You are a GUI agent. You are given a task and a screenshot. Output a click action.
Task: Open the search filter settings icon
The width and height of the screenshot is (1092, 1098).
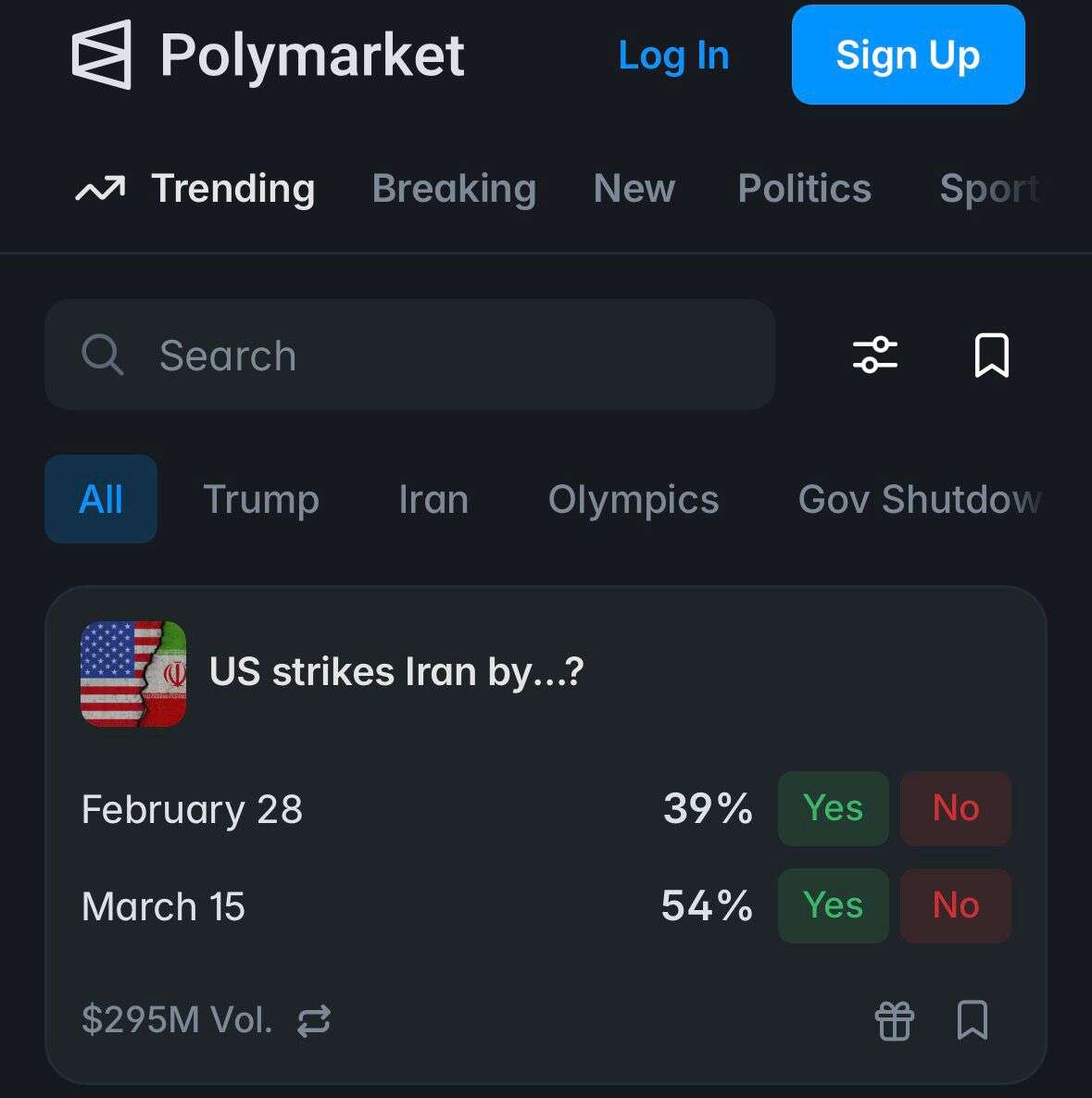[x=875, y=356]
